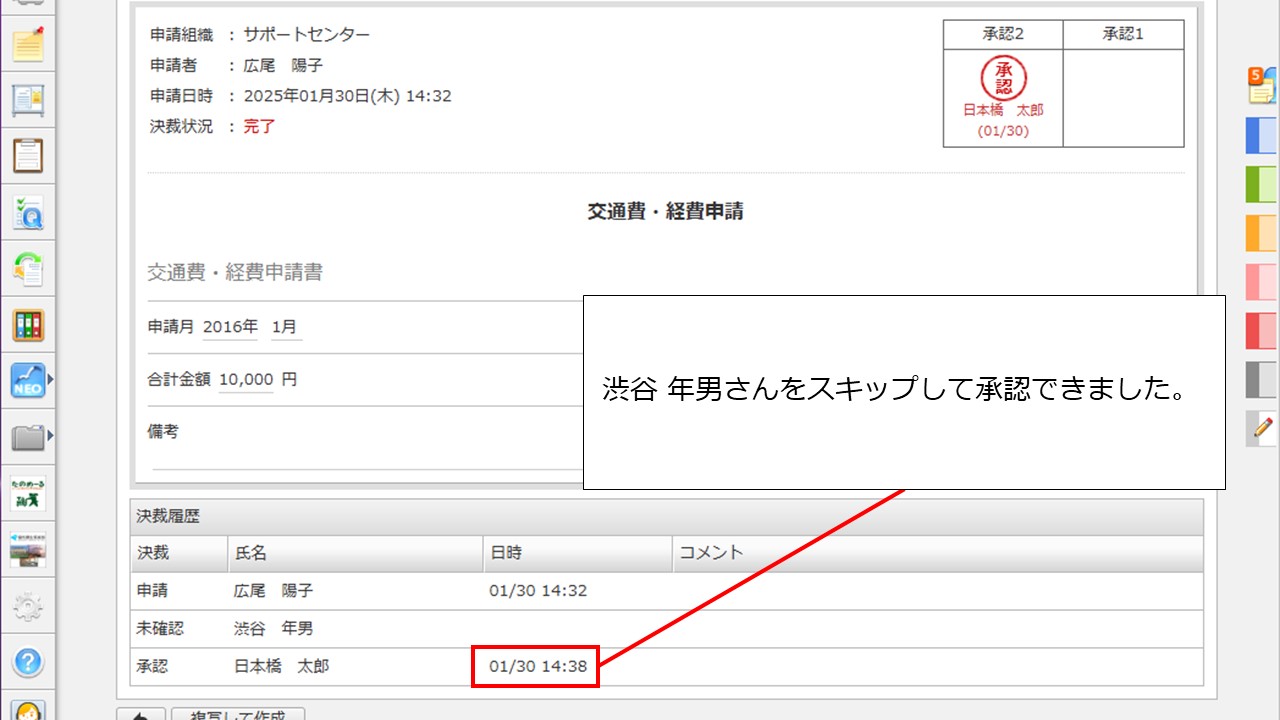Open the workflow document icon with green arrow
The width and height of the screenshot is (1280, 720).
pyautogui.click(x=28, y=268)
